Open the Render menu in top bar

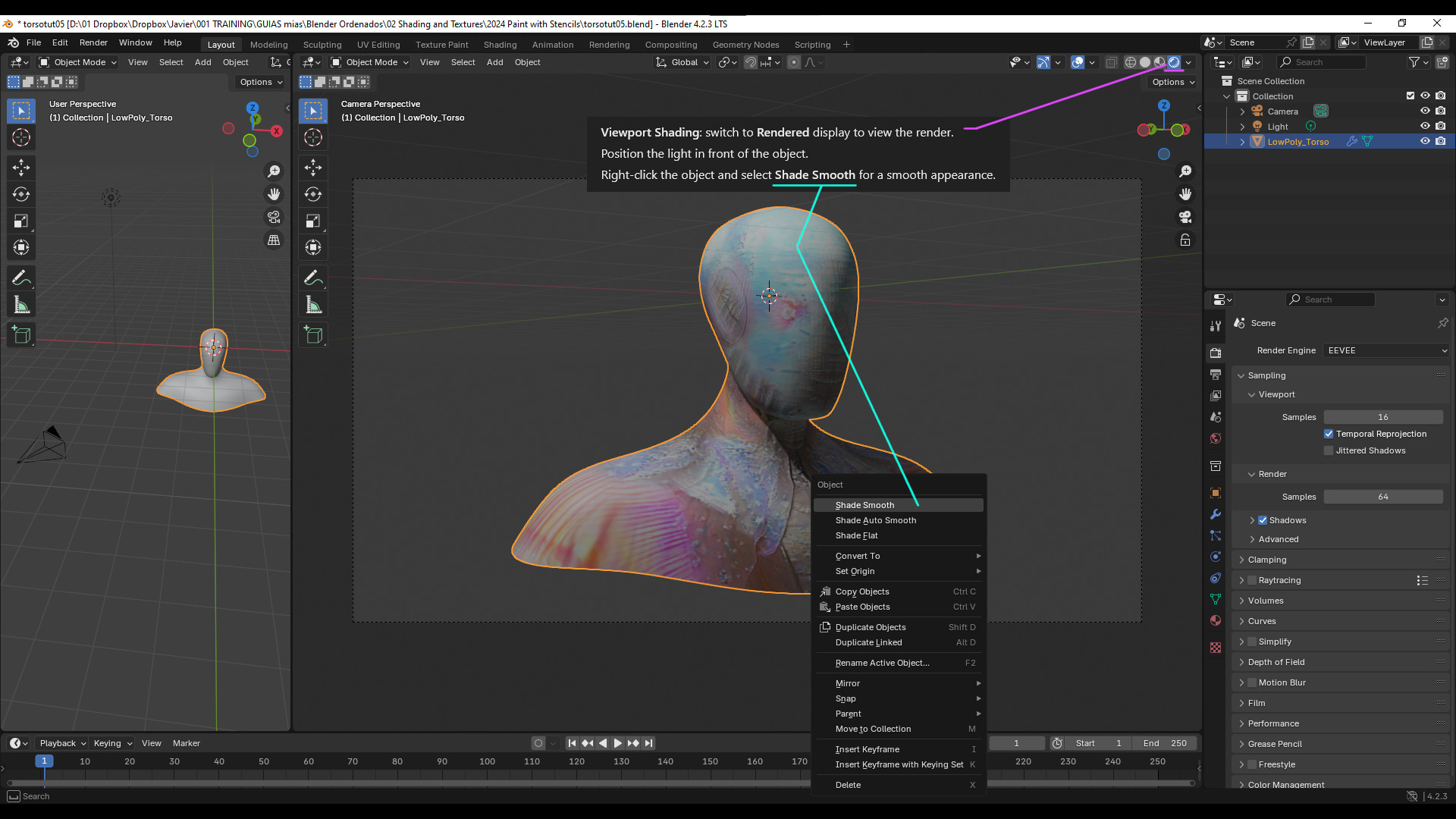point(93,42)
